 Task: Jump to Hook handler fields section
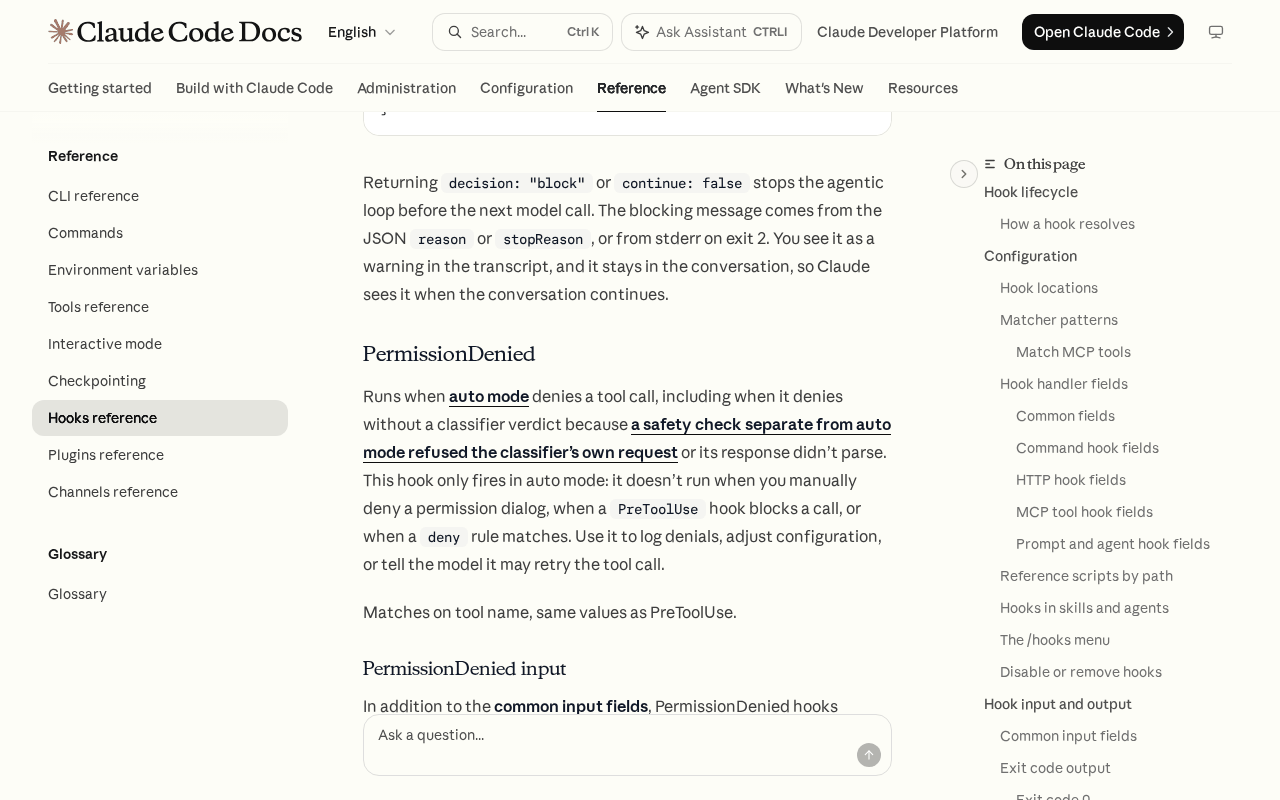point(1064,384)
